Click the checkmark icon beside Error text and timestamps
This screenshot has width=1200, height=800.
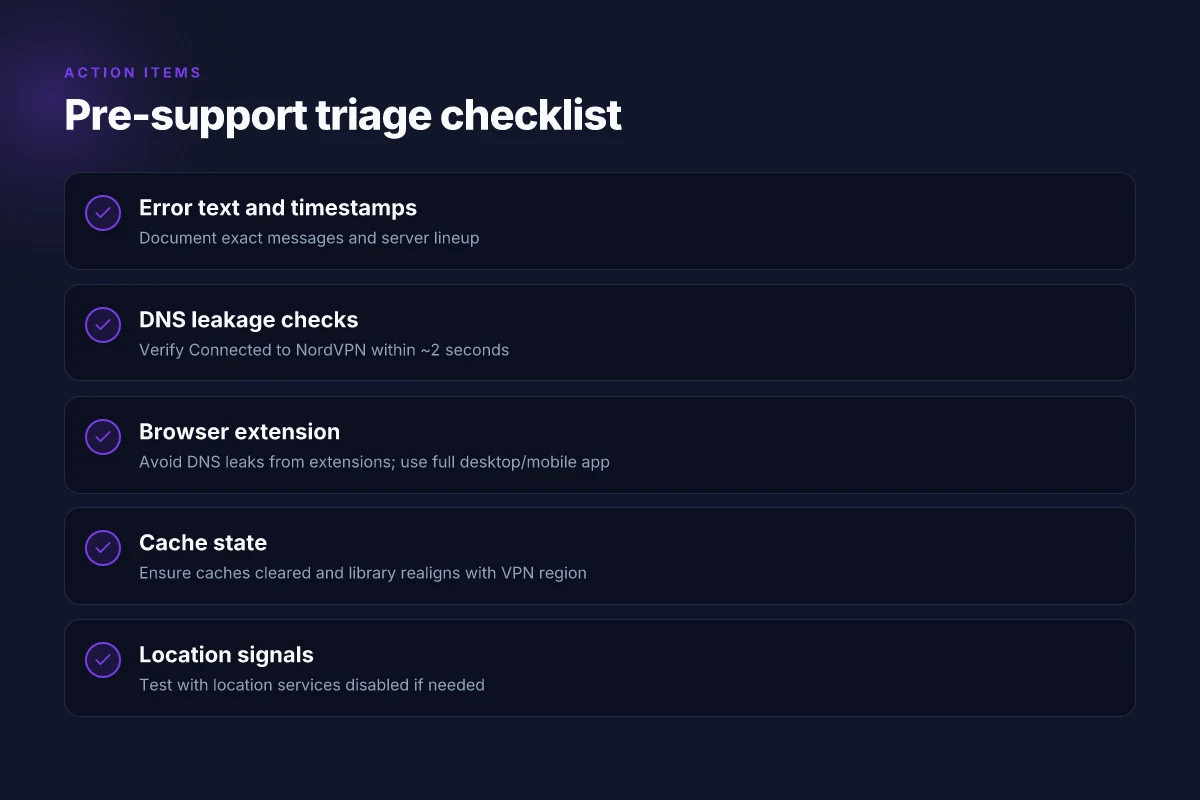pyautogui.click(x=103, y=213)
